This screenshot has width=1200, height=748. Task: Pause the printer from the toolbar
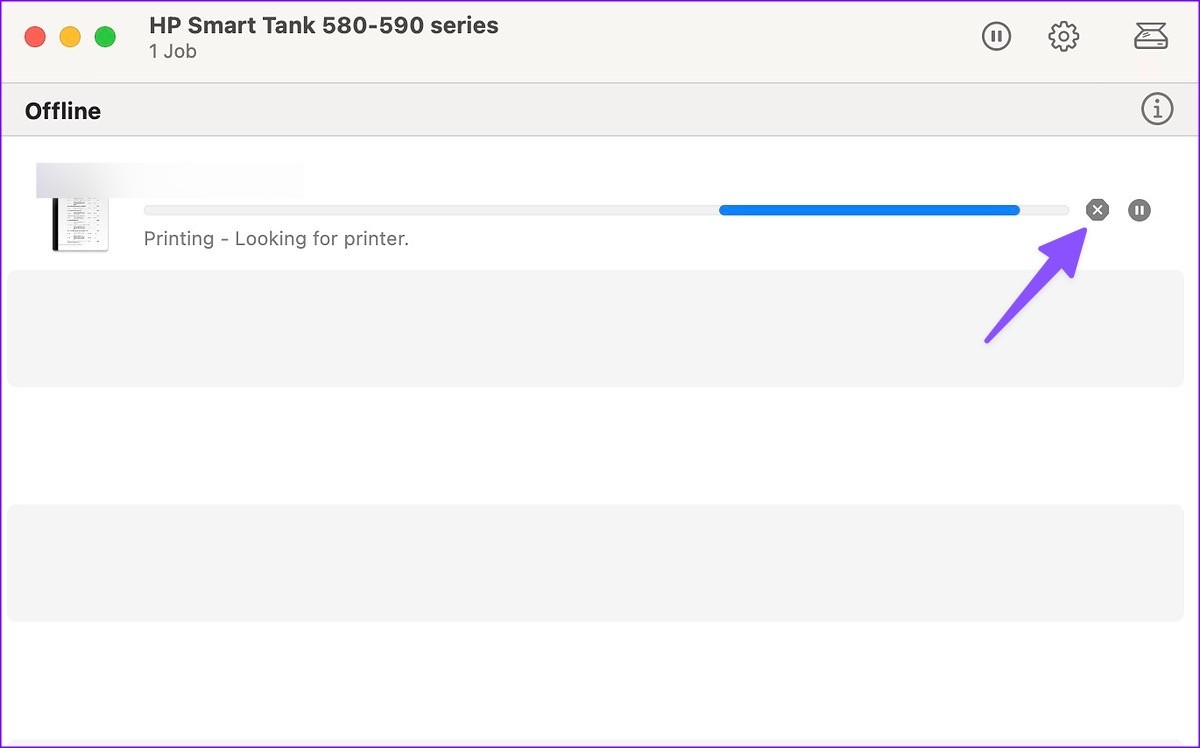click(x=996, y=37)
